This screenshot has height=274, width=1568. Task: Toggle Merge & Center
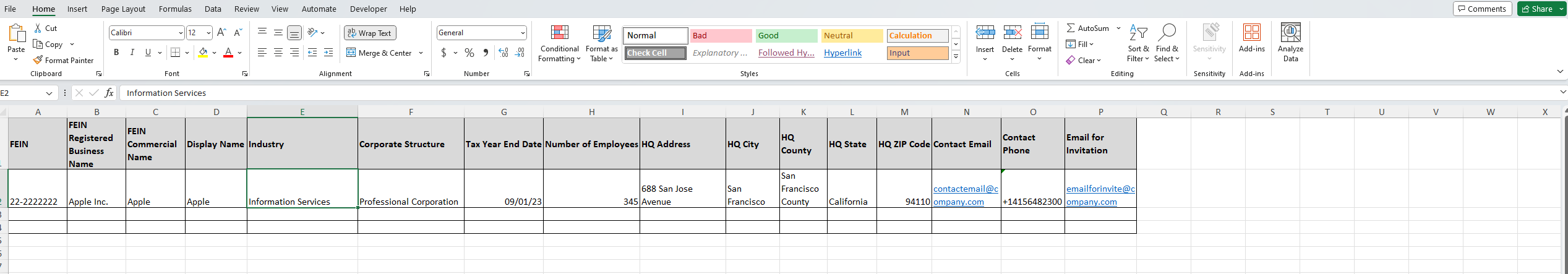pyautogui.click(x=379, y=53)
